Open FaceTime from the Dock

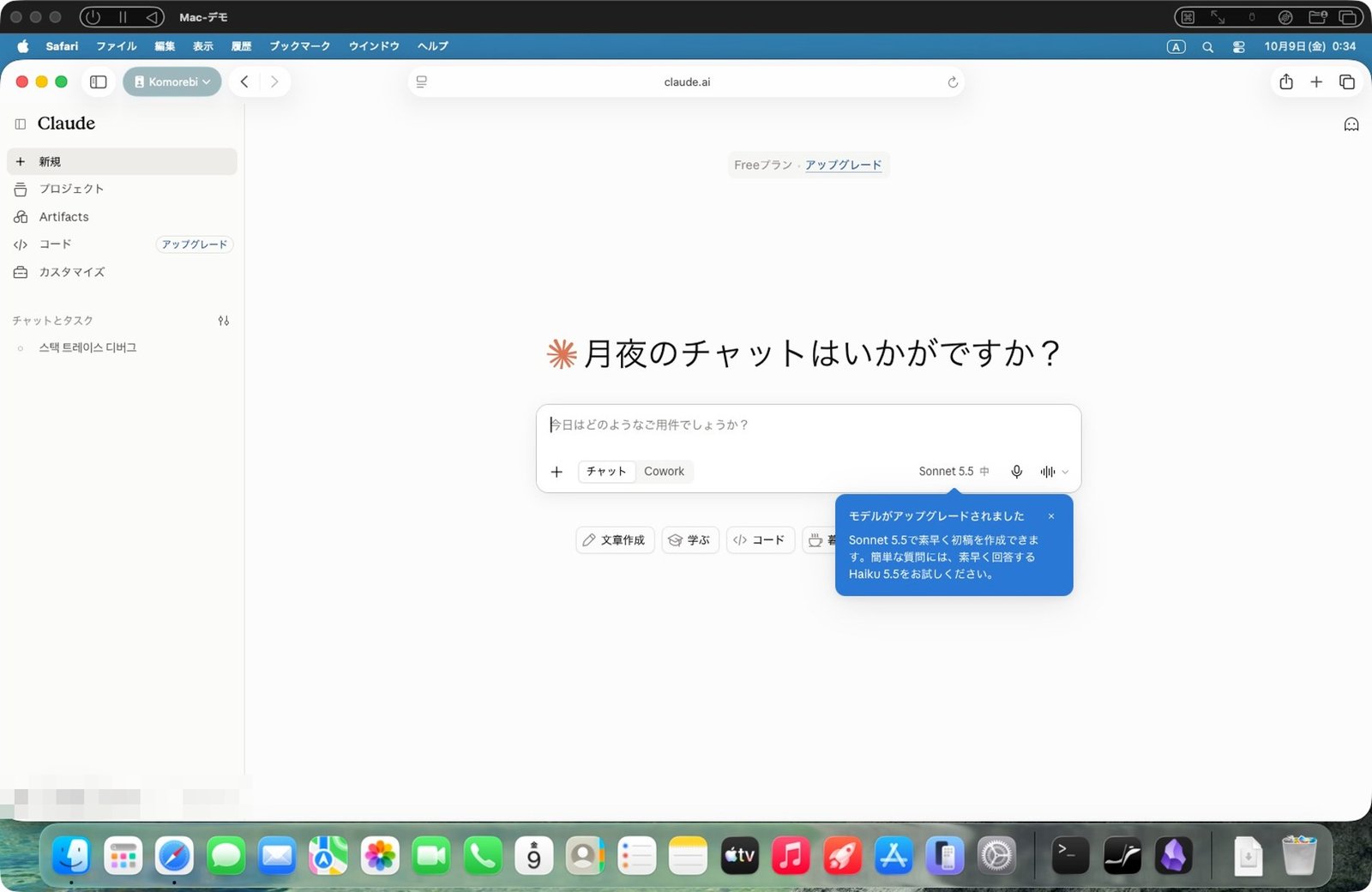tap(431, 855)
